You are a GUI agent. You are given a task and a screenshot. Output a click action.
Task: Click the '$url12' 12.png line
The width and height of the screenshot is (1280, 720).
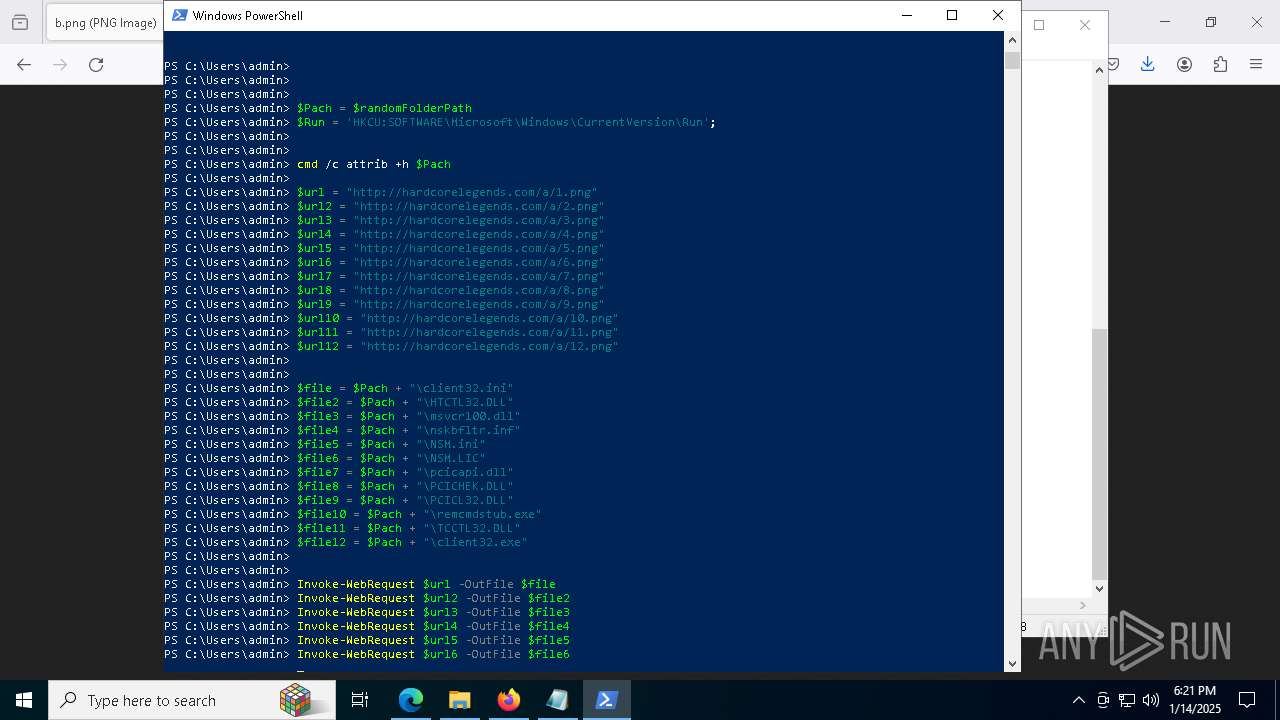tap(458, 346)
